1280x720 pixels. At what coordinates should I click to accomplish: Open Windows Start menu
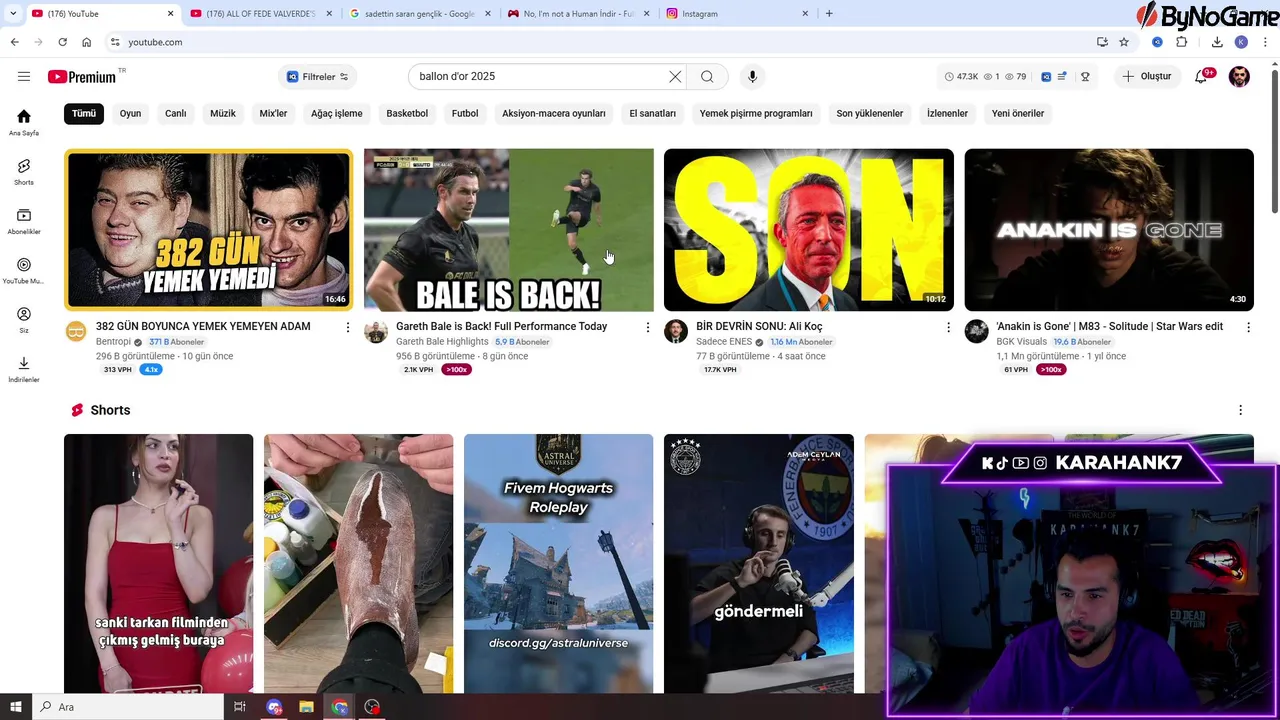(x=15, y=707)
